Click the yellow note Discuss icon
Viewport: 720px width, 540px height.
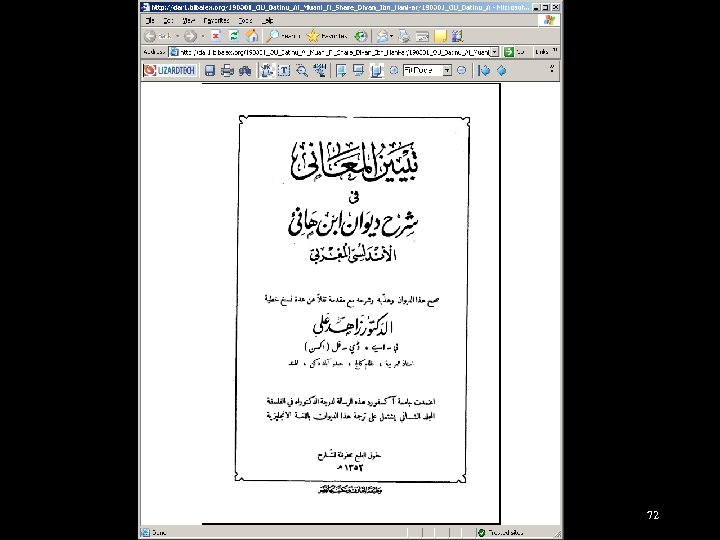click(x=440, y=36)
